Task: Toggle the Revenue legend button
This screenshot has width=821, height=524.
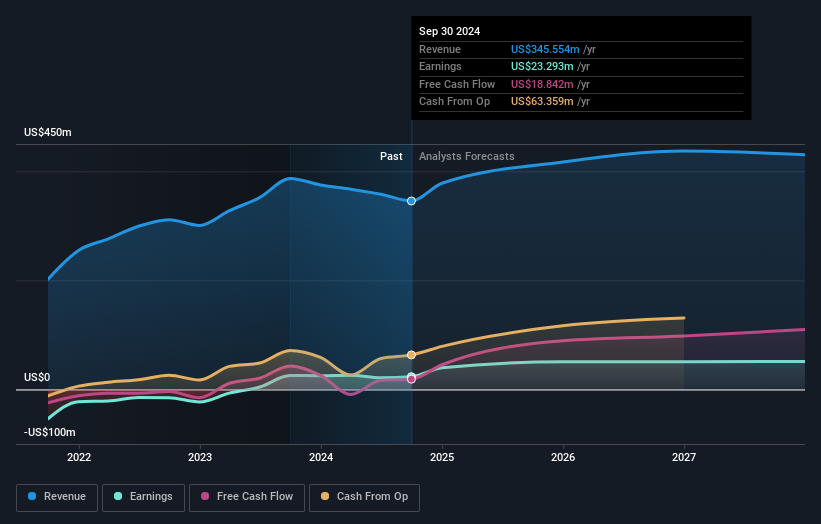Action: pyautogui.click(x=57, y=497)
